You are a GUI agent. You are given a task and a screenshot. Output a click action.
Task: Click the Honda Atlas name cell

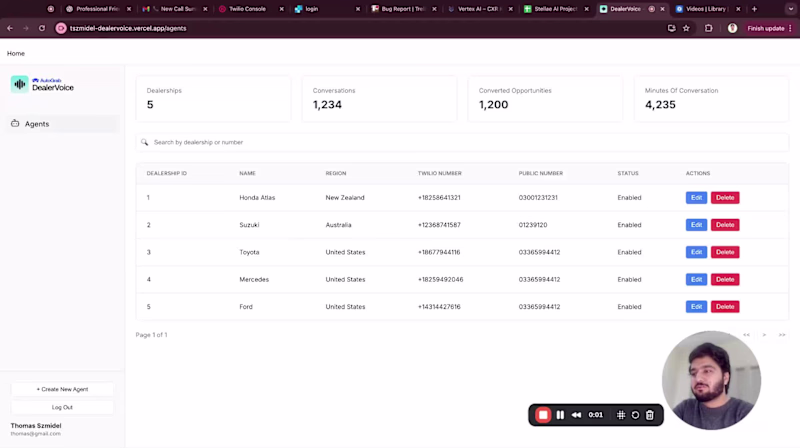point(257,197)
